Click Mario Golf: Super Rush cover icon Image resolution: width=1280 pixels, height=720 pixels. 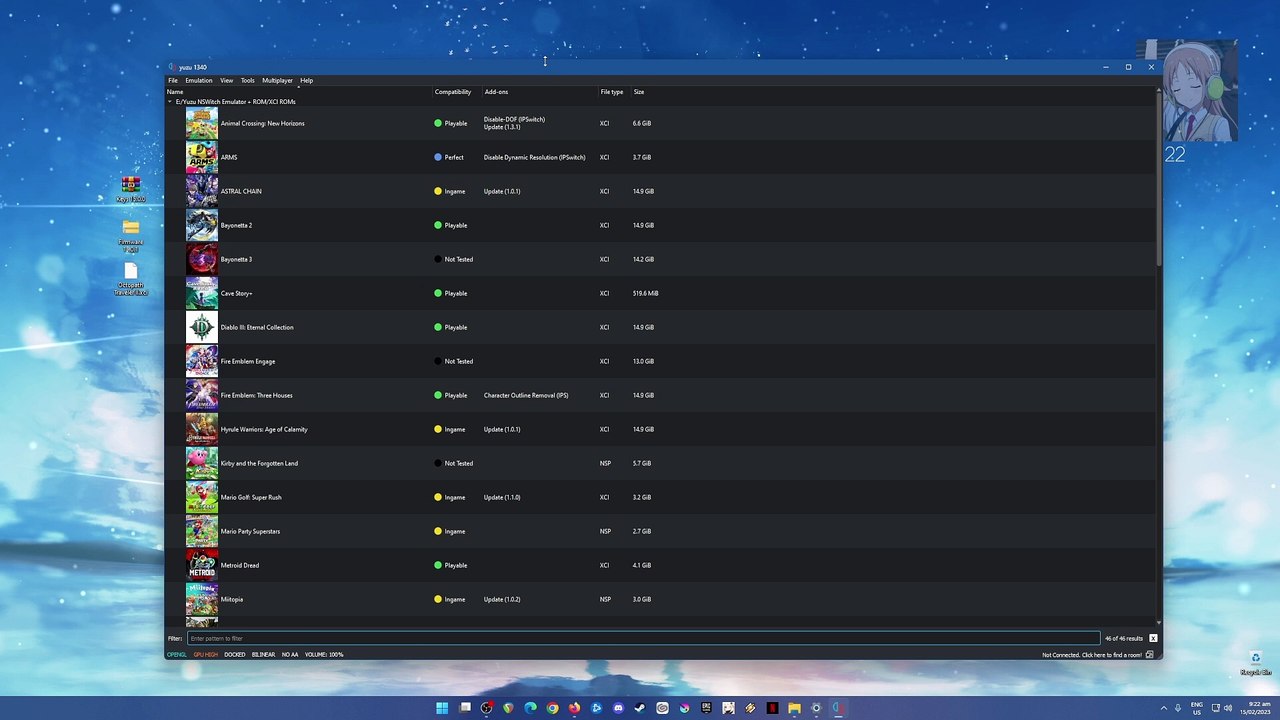pyautogui.click(x=201, y=497)
